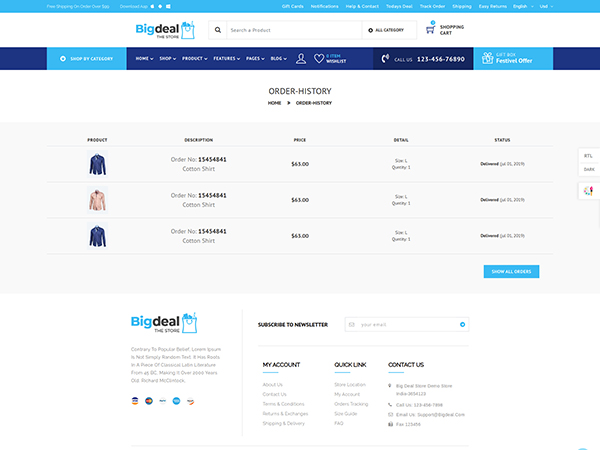Open the Product navigation menu
This screenshot has width=600, height=450.
pos(194,59)
